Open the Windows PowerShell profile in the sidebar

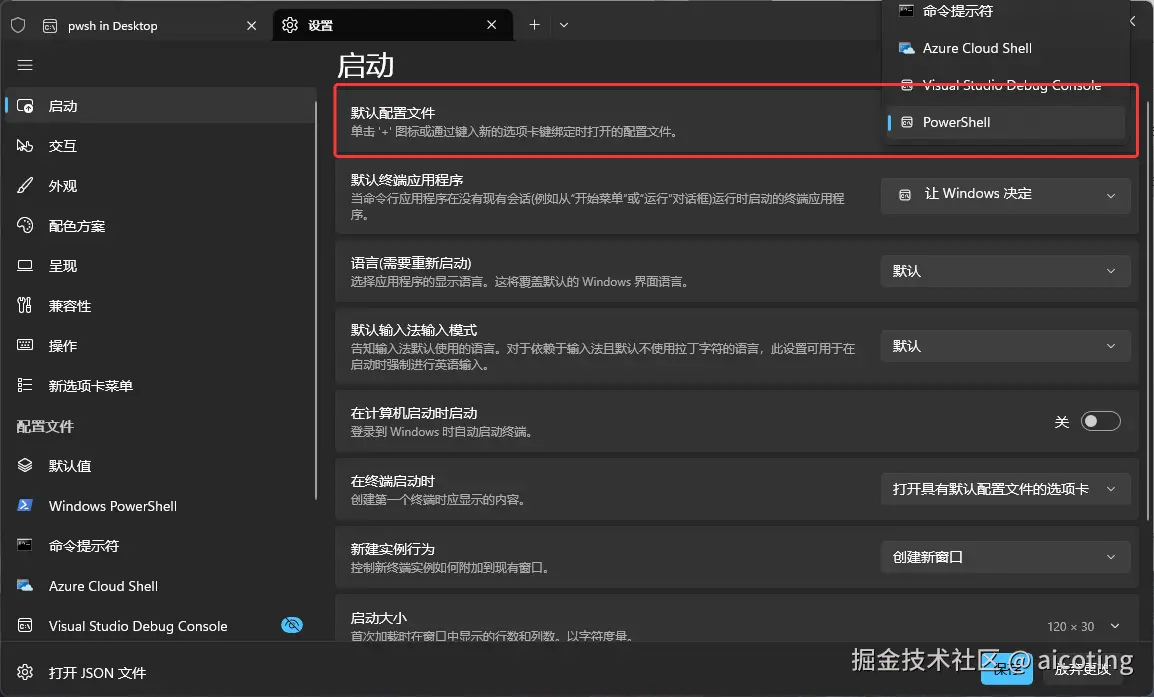[161, 506]
